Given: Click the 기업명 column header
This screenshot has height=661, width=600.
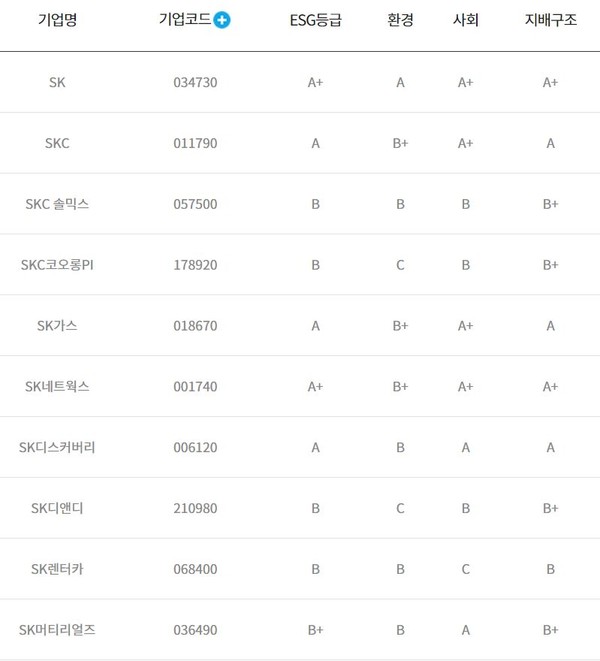Looking at the screenshot, I should 57,20.
